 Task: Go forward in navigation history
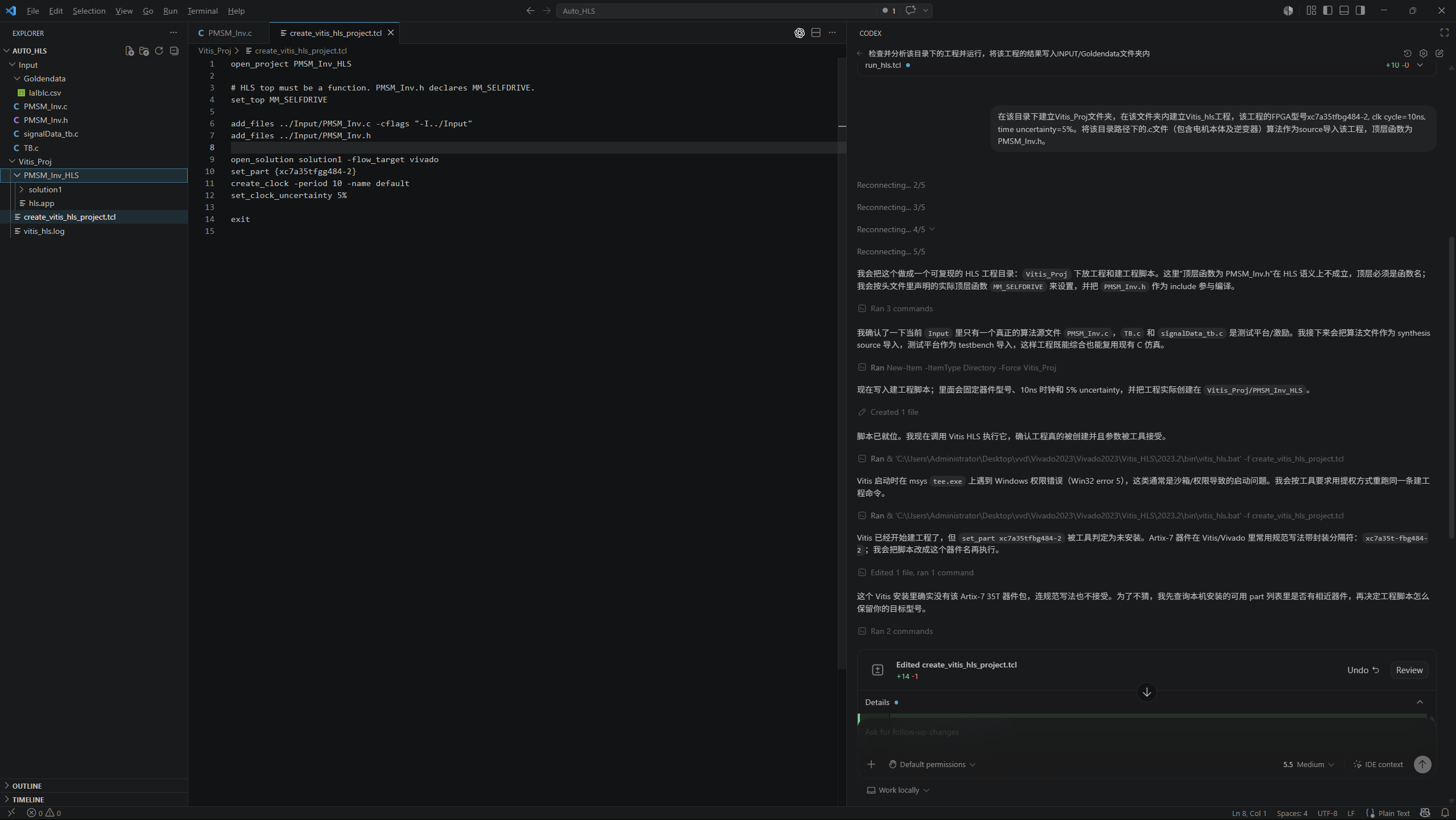547,11
